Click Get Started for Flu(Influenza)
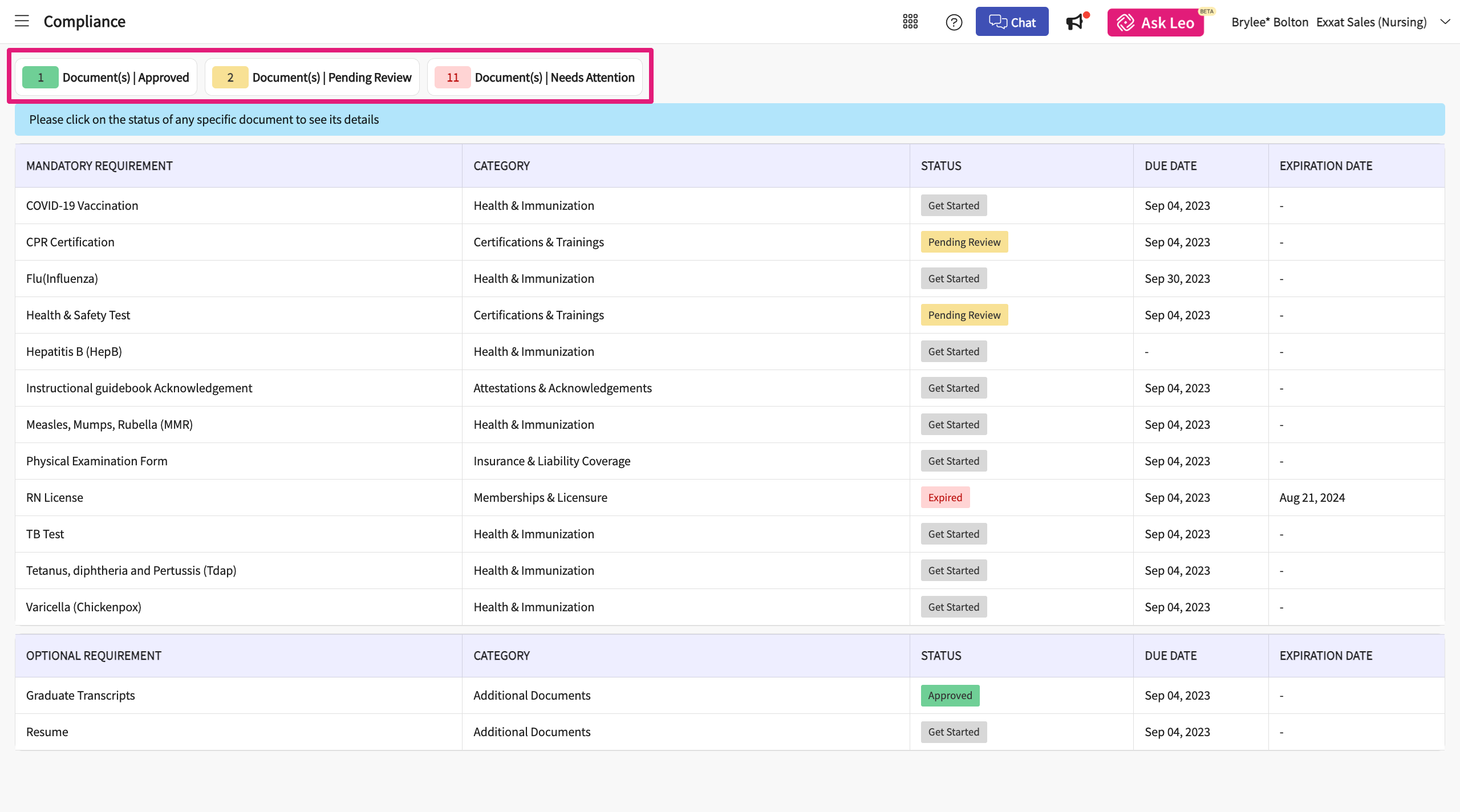 tap(954, 279)
